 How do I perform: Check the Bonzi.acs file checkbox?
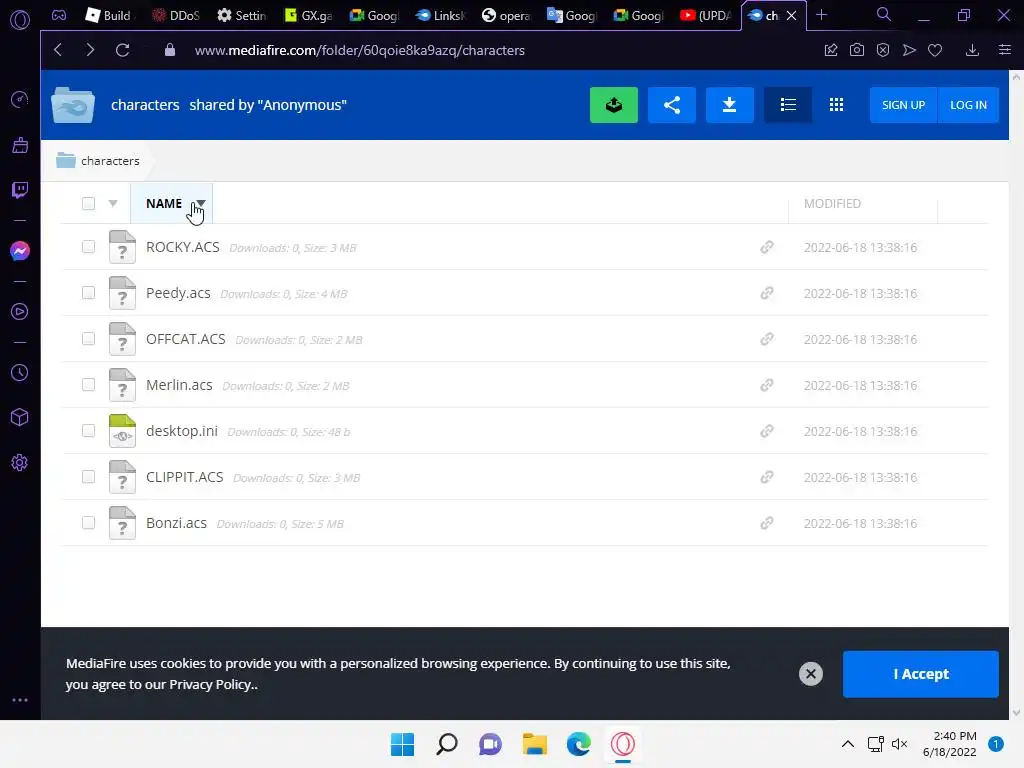coord(88,522)
